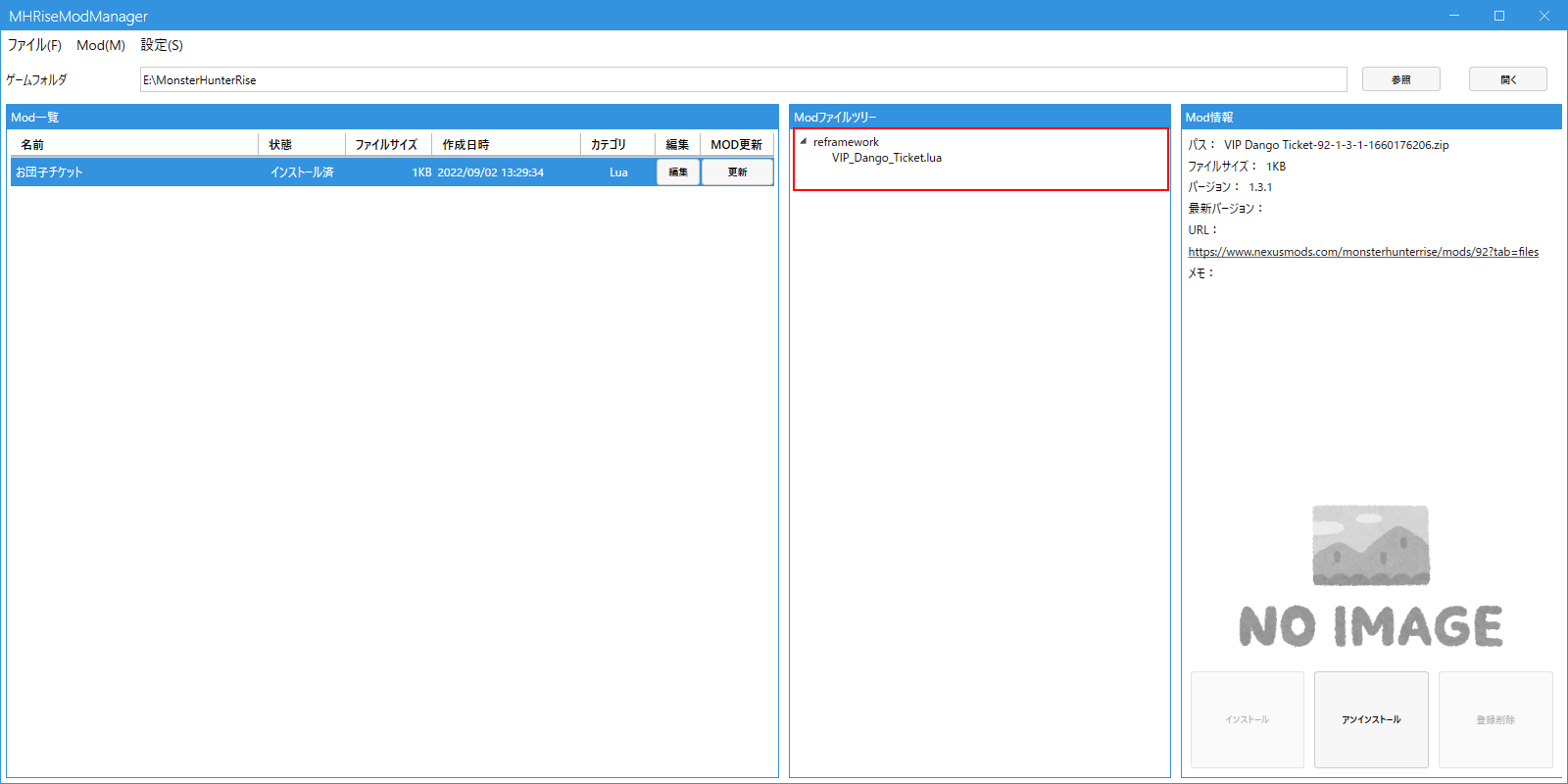Click the game folder path field

[743, 79]
